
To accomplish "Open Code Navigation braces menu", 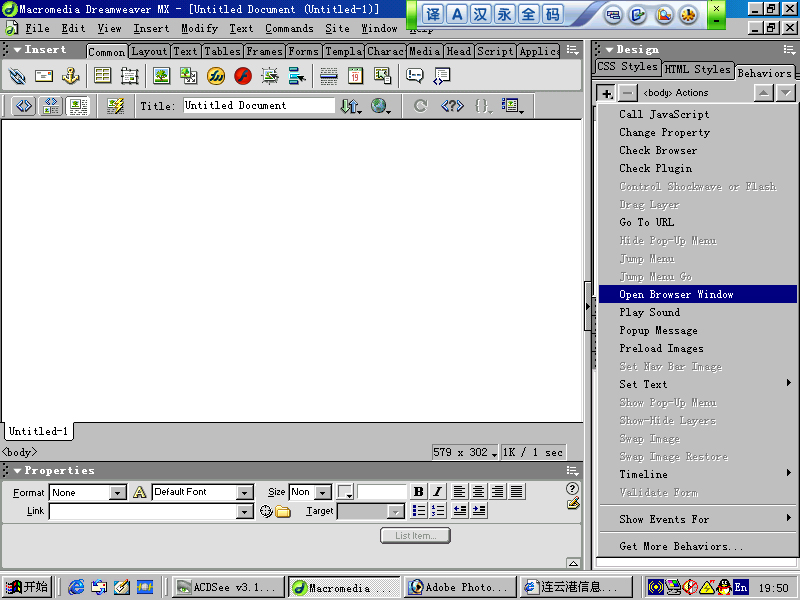I will pyautogui.click(x=483, y=106).
